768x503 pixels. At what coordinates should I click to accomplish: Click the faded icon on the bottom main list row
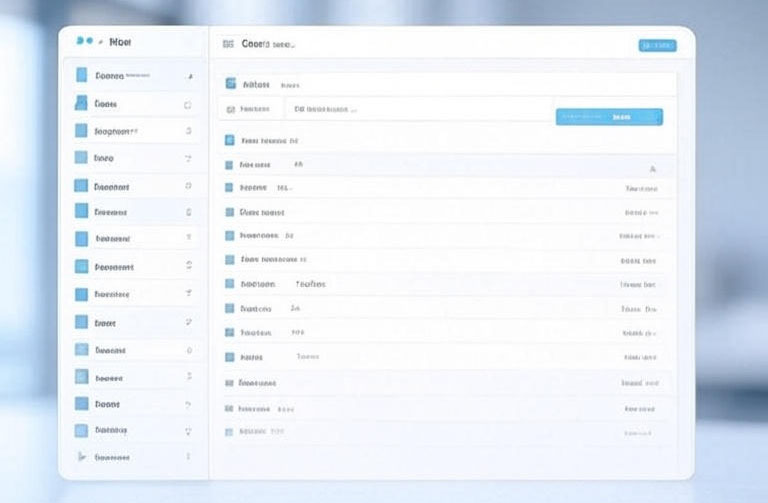(x=229, y=432)
